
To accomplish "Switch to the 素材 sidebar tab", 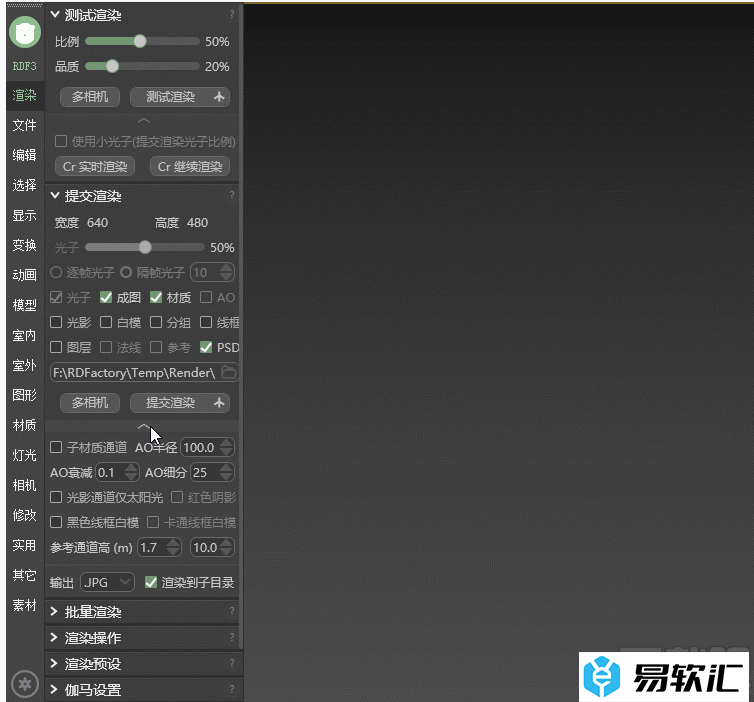I will (x=25, y=605).
